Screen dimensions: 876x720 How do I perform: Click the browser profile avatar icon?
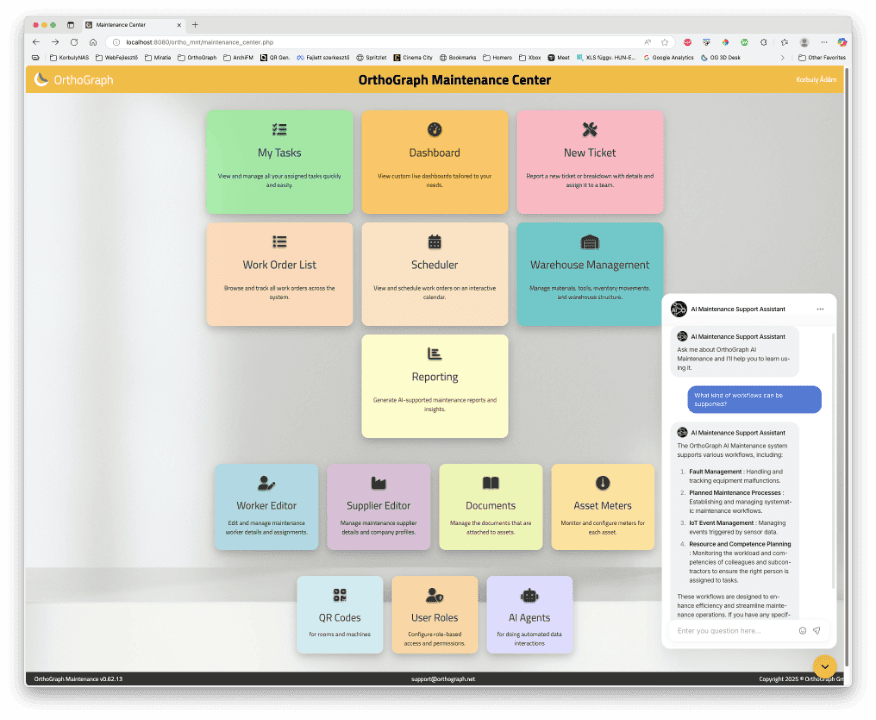tap(804, 42)
